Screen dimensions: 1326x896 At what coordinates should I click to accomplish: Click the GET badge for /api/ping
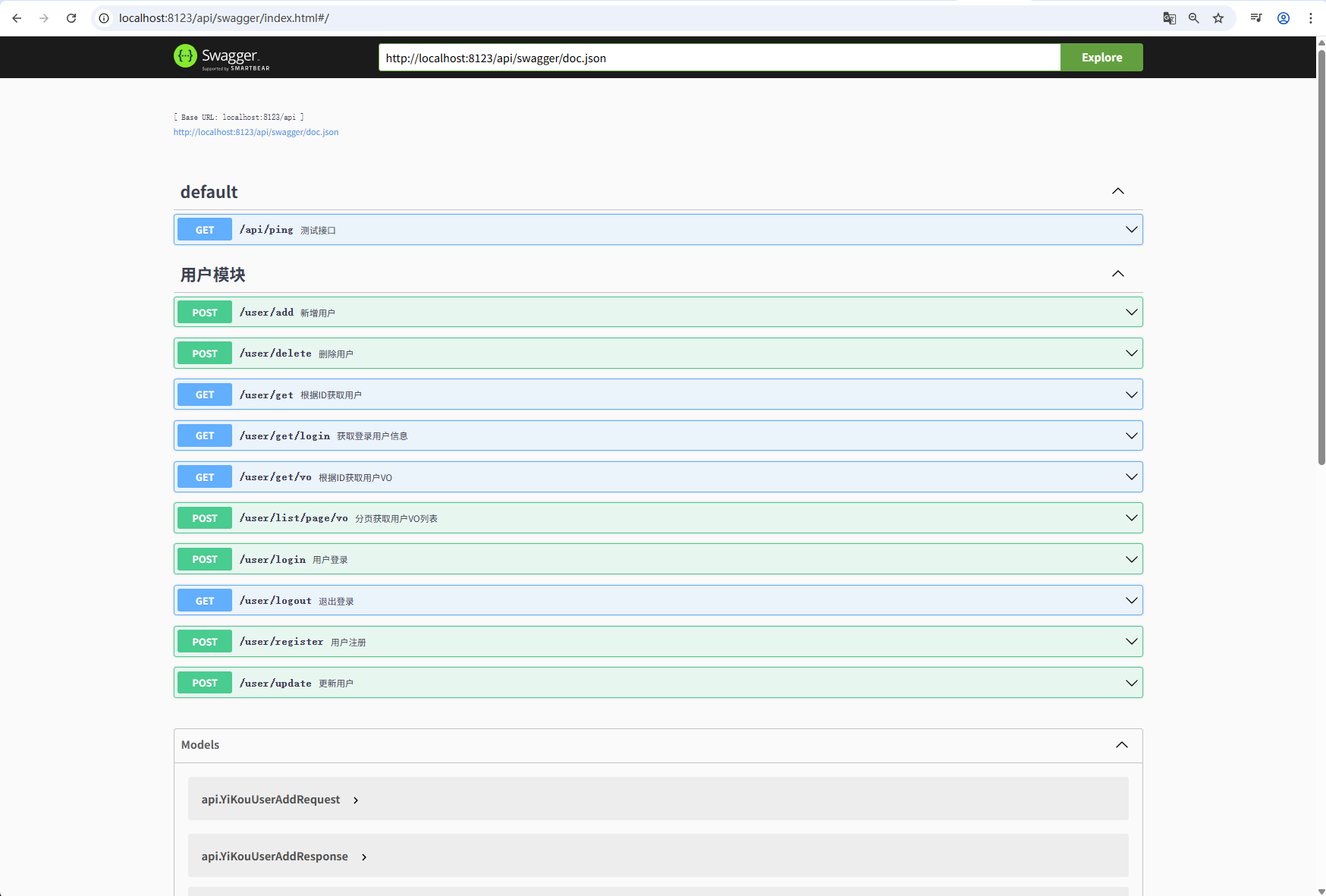[x=205, y=230]
